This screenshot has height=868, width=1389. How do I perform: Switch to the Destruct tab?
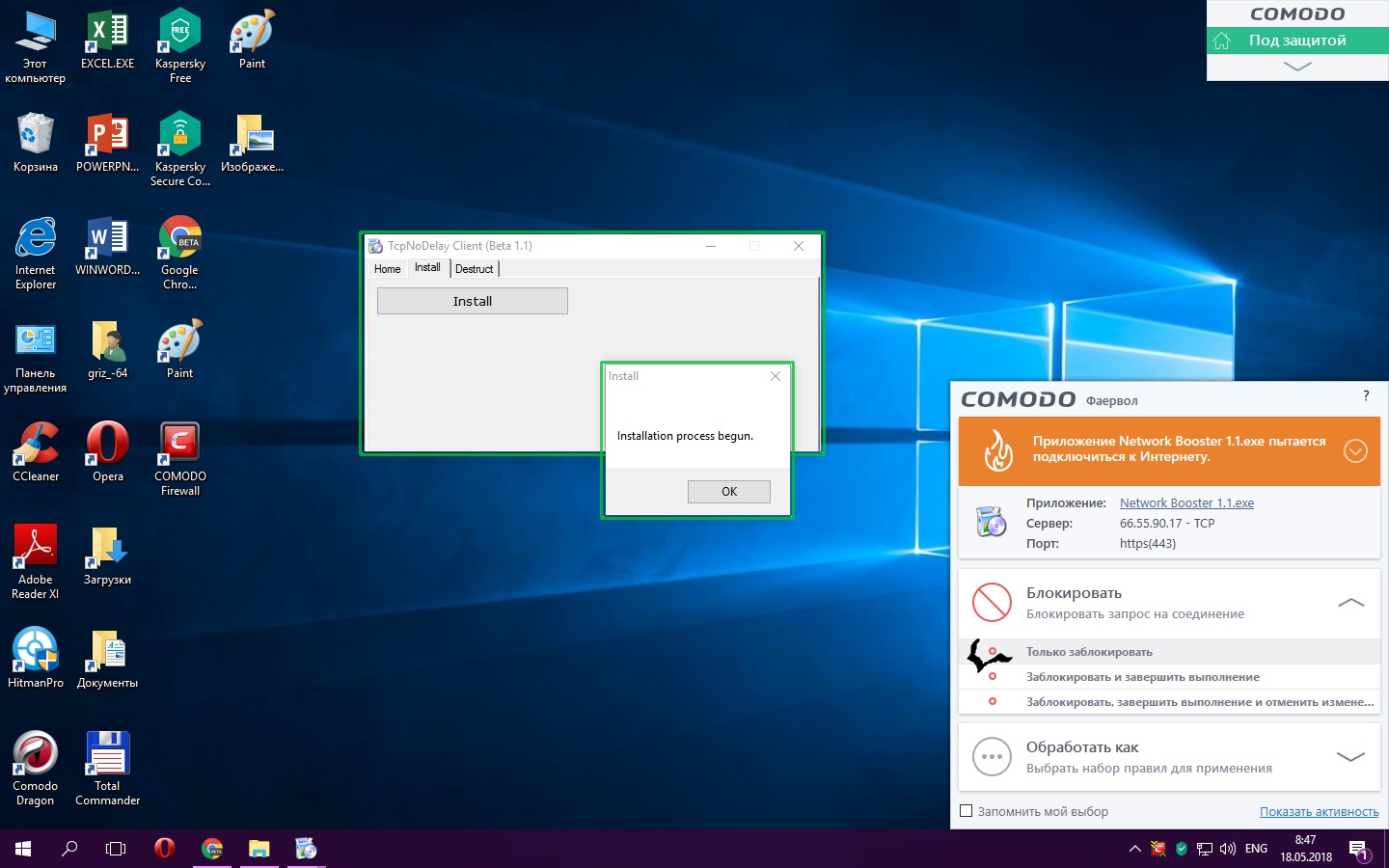(474, 269)
